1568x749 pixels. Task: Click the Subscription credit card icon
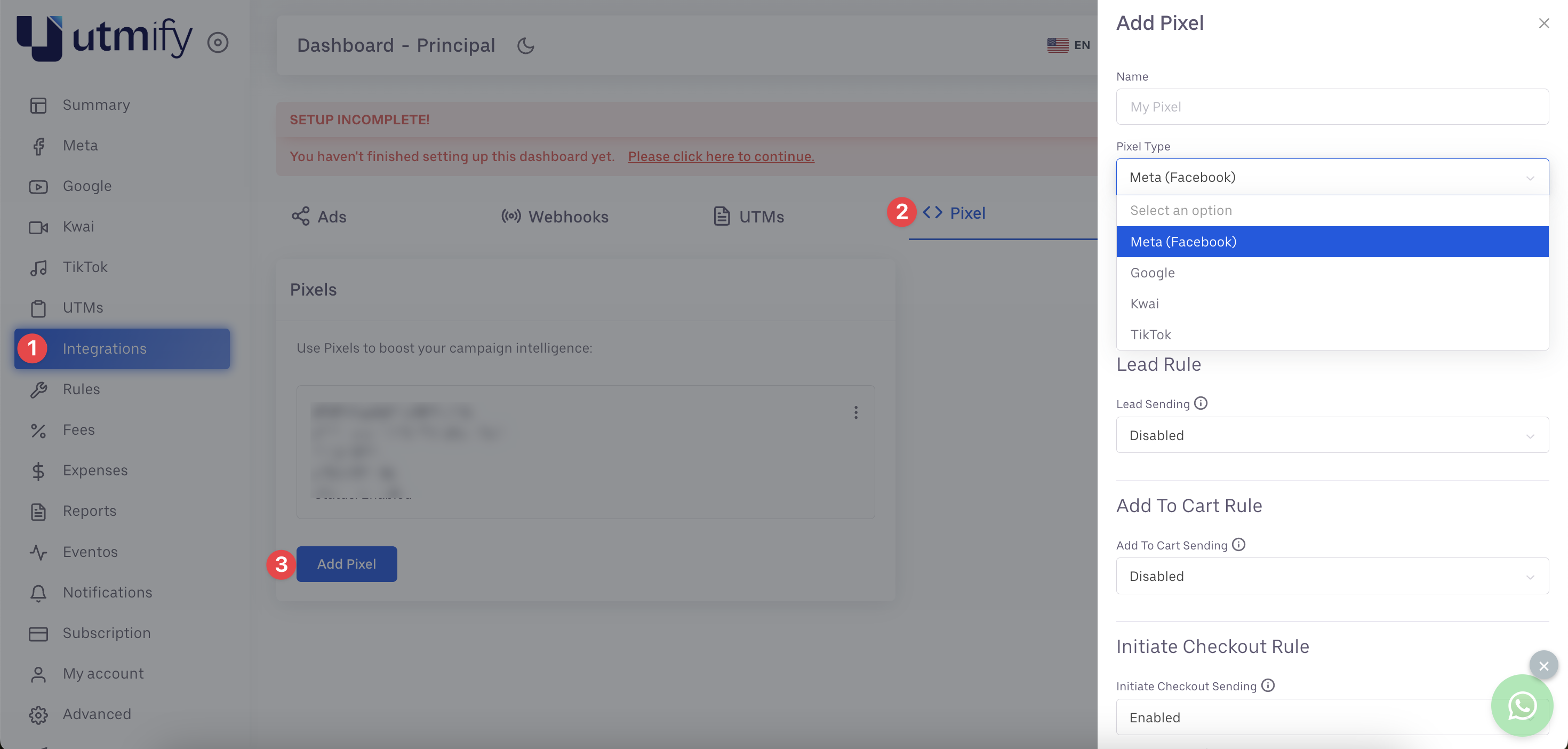(x=38, y=633)
